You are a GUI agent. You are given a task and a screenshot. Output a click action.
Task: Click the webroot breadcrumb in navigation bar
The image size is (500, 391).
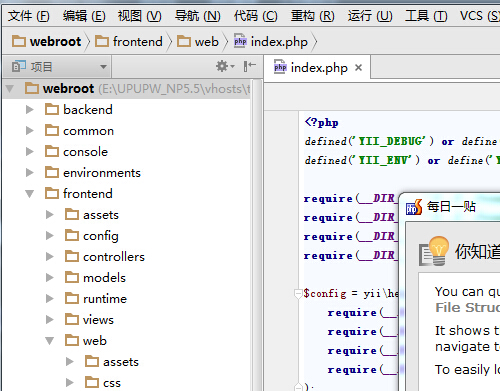click(47, 42)
